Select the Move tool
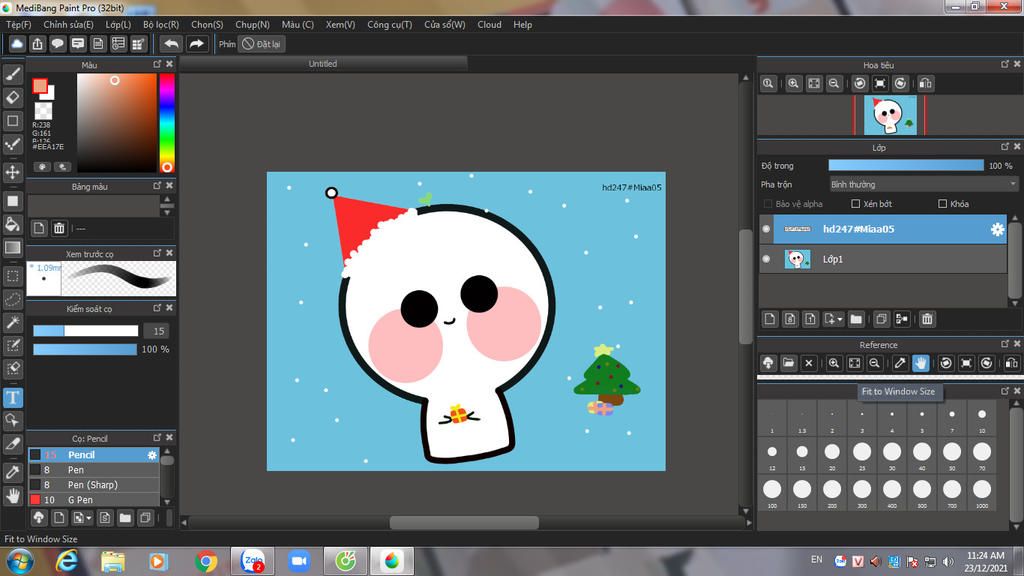The image size is (1024, 576). coord(12,172)
